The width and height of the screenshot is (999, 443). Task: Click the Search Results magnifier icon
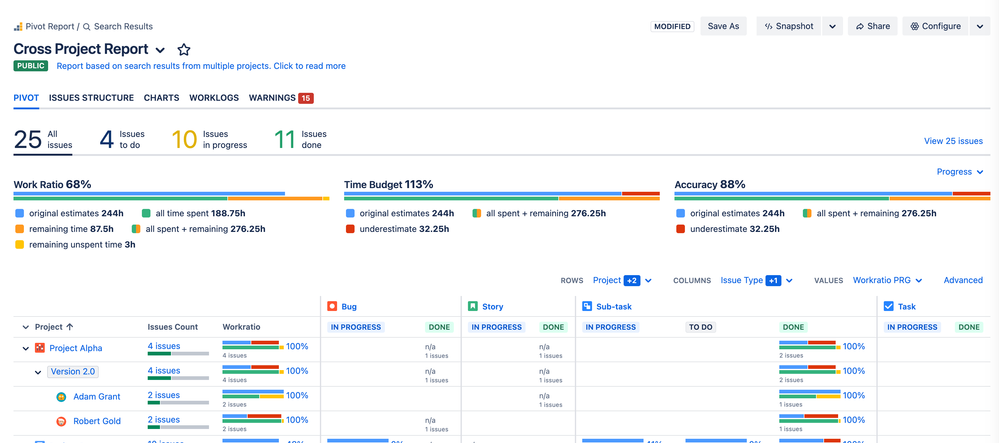87,27
